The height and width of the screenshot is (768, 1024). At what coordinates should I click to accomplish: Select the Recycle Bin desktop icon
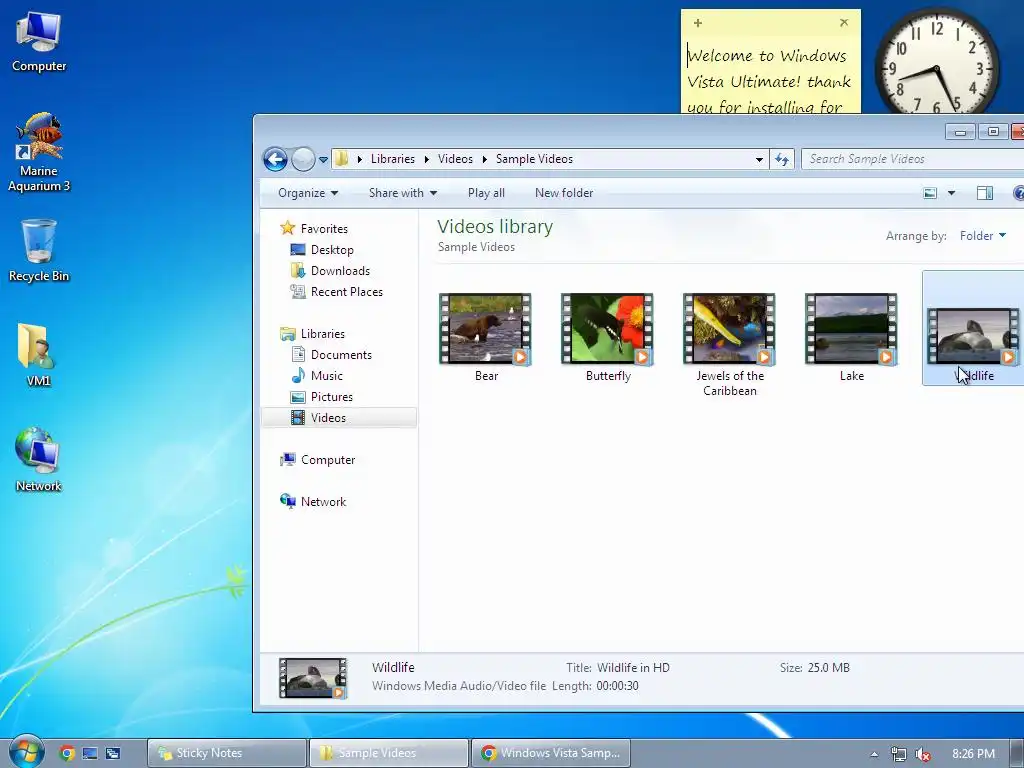click(39, 250)
